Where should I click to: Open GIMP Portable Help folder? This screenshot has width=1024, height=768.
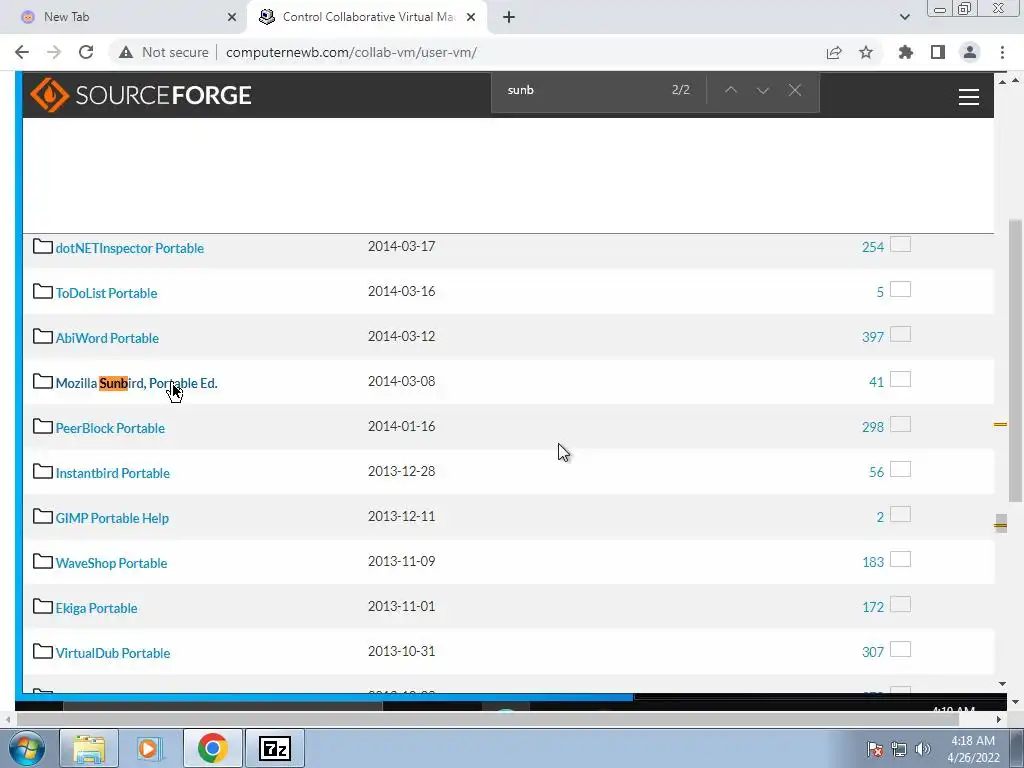coord(112,519)
